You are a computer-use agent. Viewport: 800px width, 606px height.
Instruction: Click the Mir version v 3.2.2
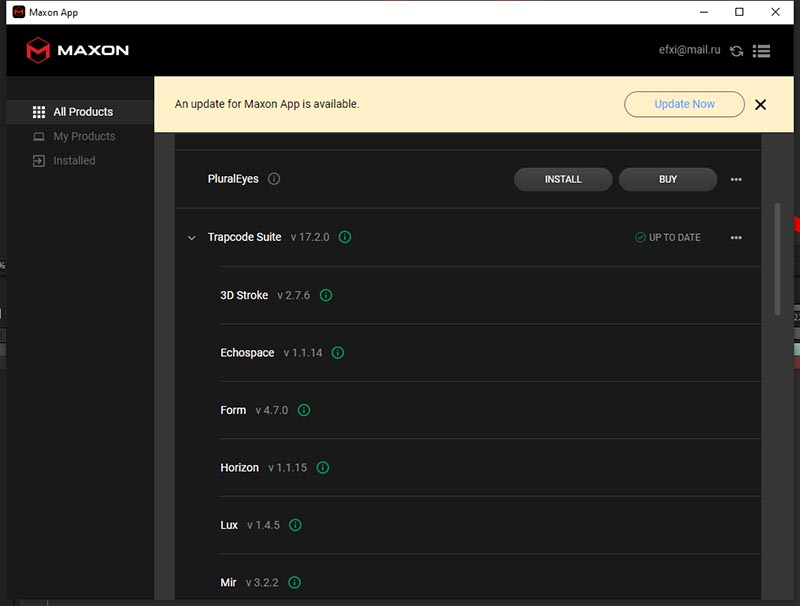coord(262,583)
